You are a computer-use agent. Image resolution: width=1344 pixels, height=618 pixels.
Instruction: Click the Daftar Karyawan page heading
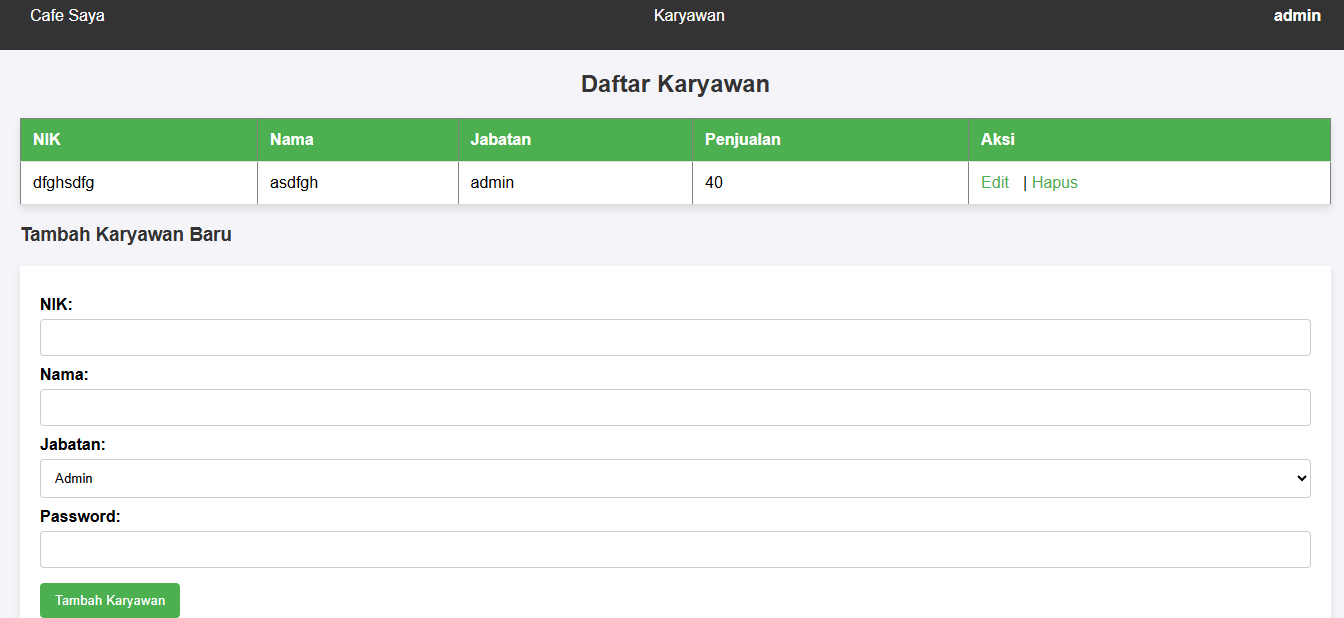[x=675, y=84]
